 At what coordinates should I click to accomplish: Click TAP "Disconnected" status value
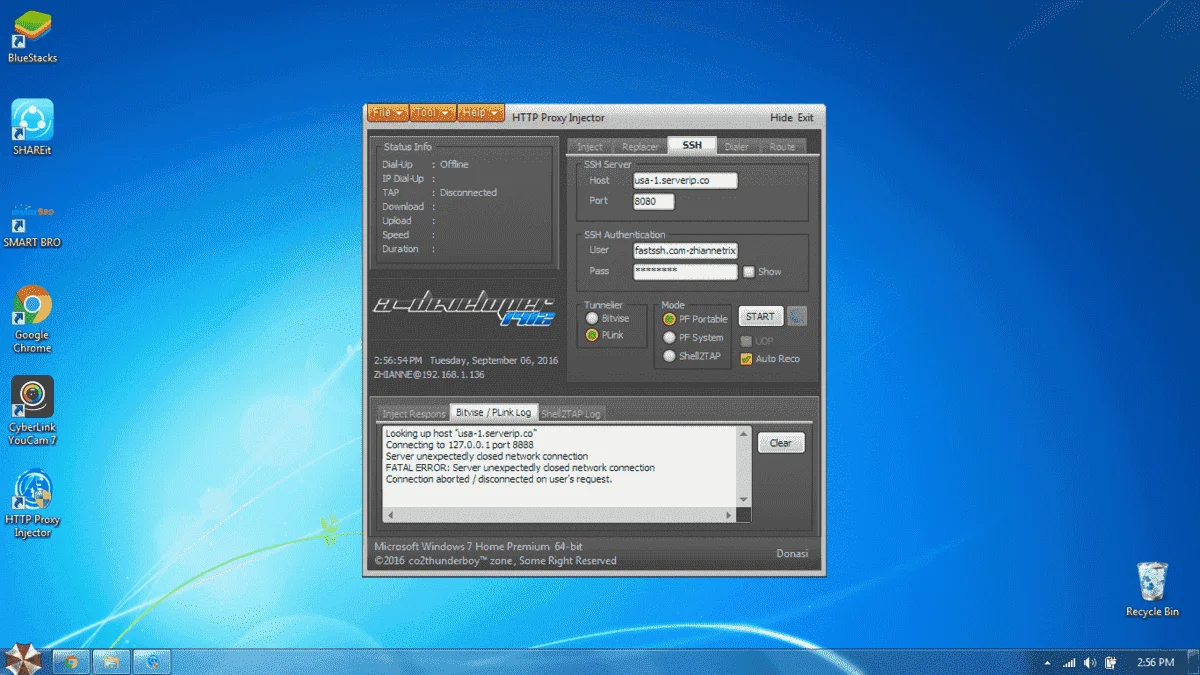tap(468, 193)
